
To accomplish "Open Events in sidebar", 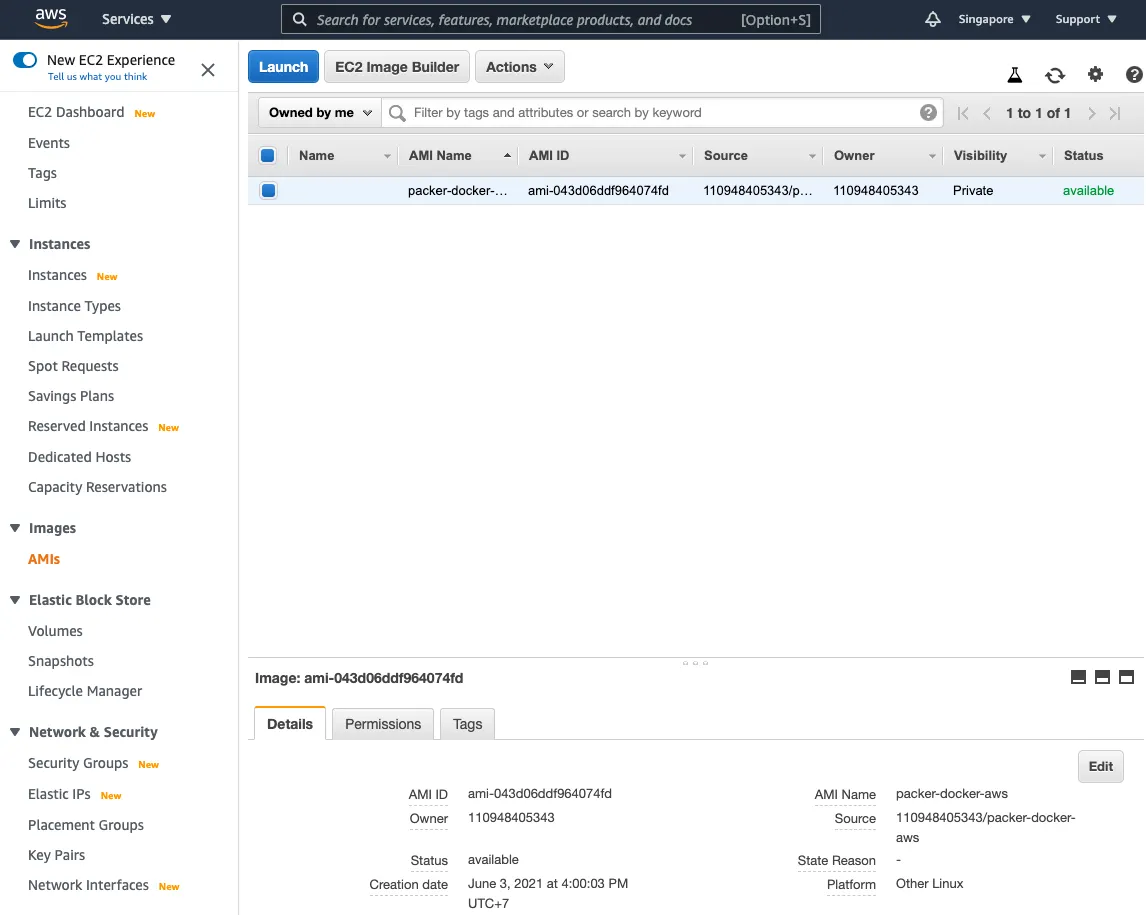I will [49, 143].
